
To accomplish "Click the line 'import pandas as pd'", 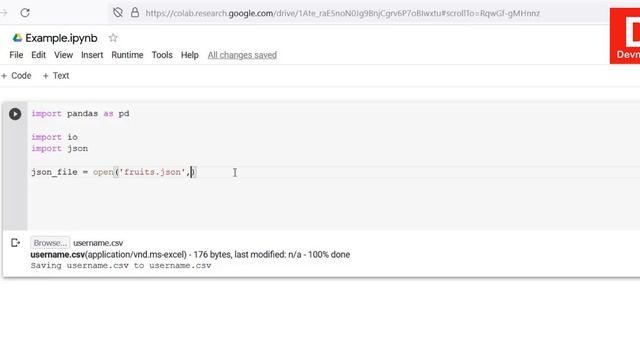I will (80, 114).
